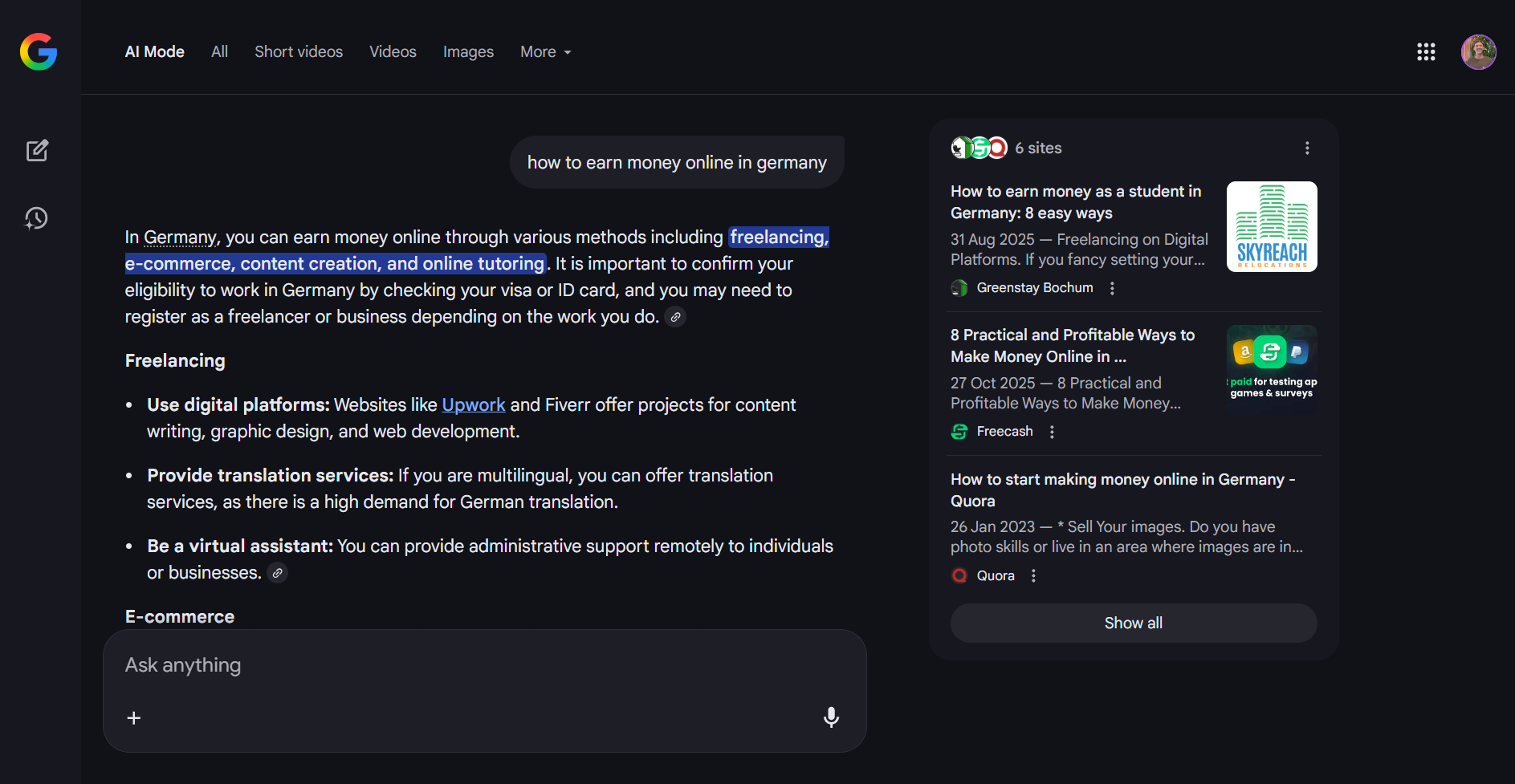Open Quora result options menu
The height and width of the screenshot is (784, 1515).
click(x=1033, y=576)
